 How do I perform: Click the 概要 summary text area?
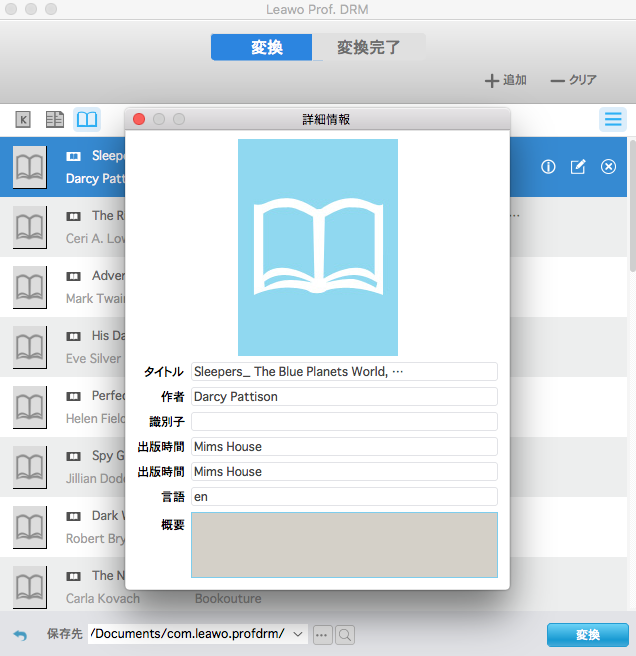tap(344, 545)
